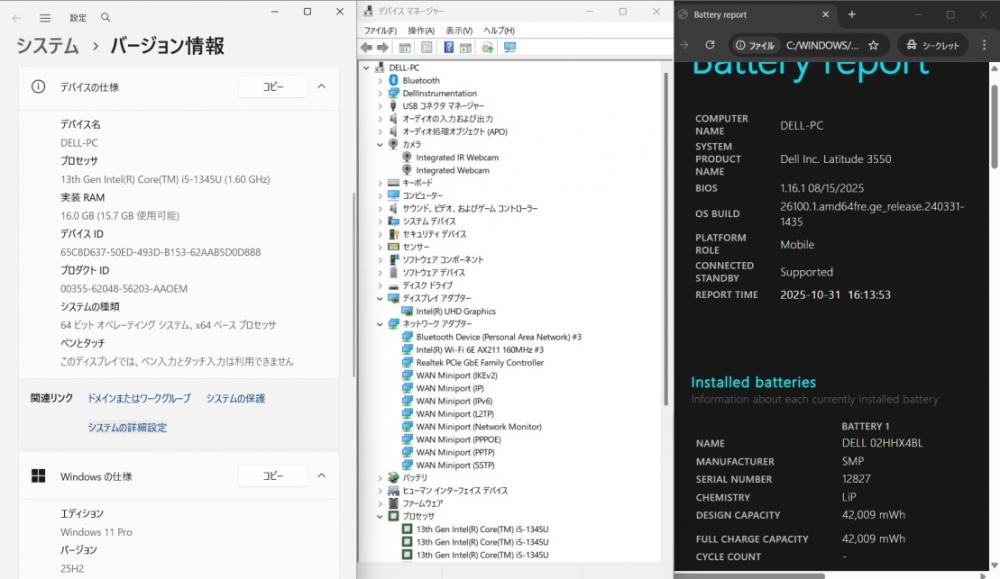Click the システム breadcrumb in Settings
Screen dimensions: 1000x579
pos(47,46)
